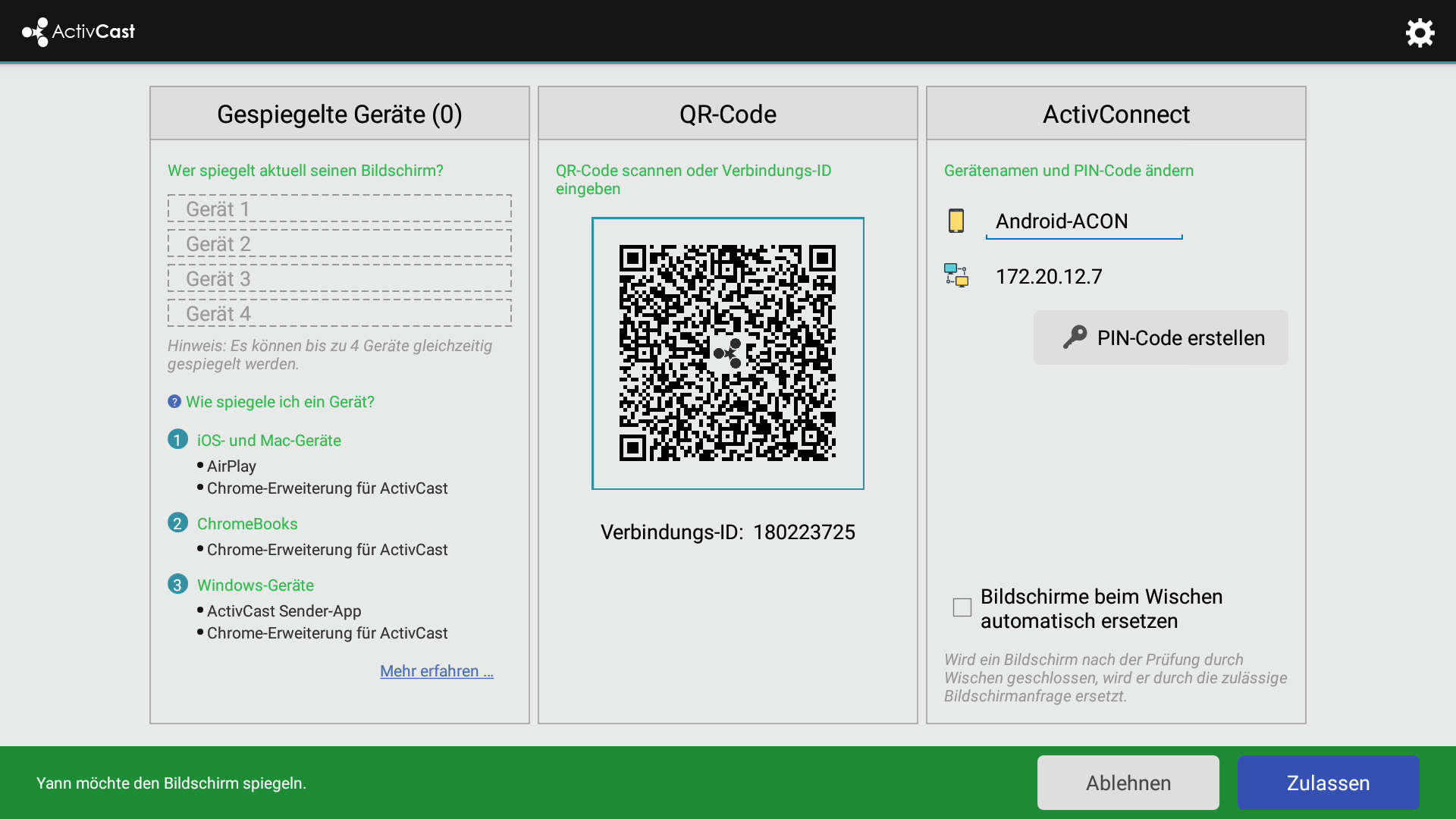Open settings via the gear icon

point(1420,33)
